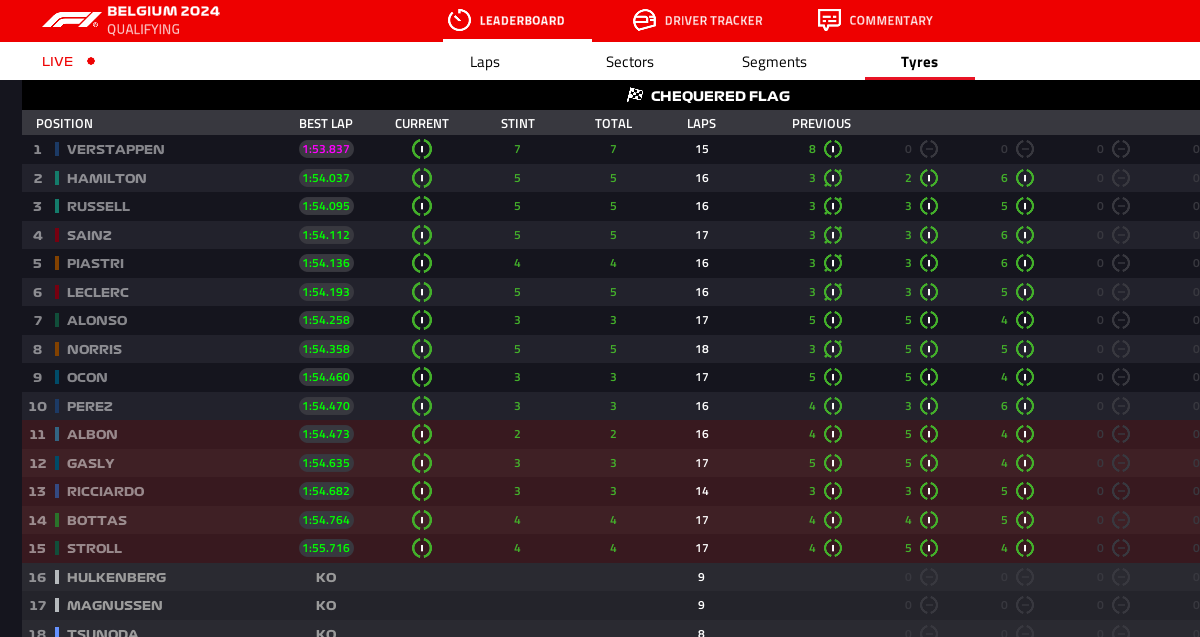Click the Commentary speech bubble icon

coord(829,20)
